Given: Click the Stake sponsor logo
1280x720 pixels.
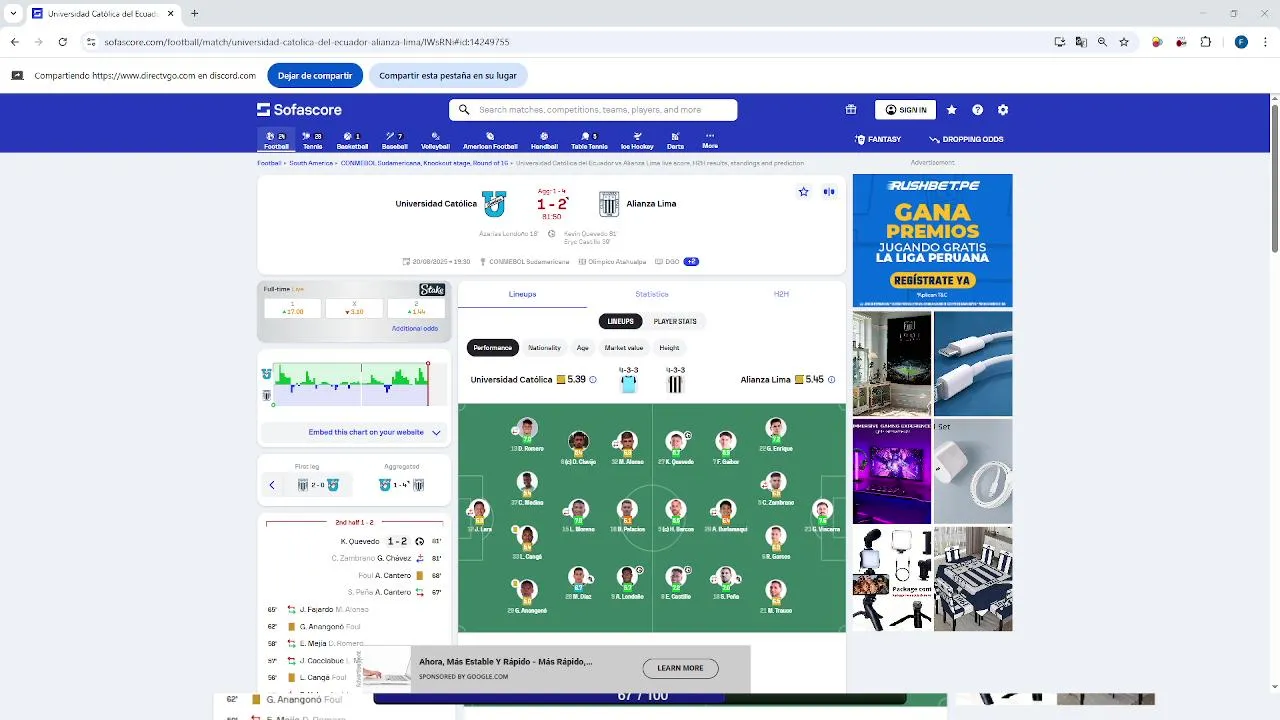Looking at the screenshot, I should [x=432, y=290].
